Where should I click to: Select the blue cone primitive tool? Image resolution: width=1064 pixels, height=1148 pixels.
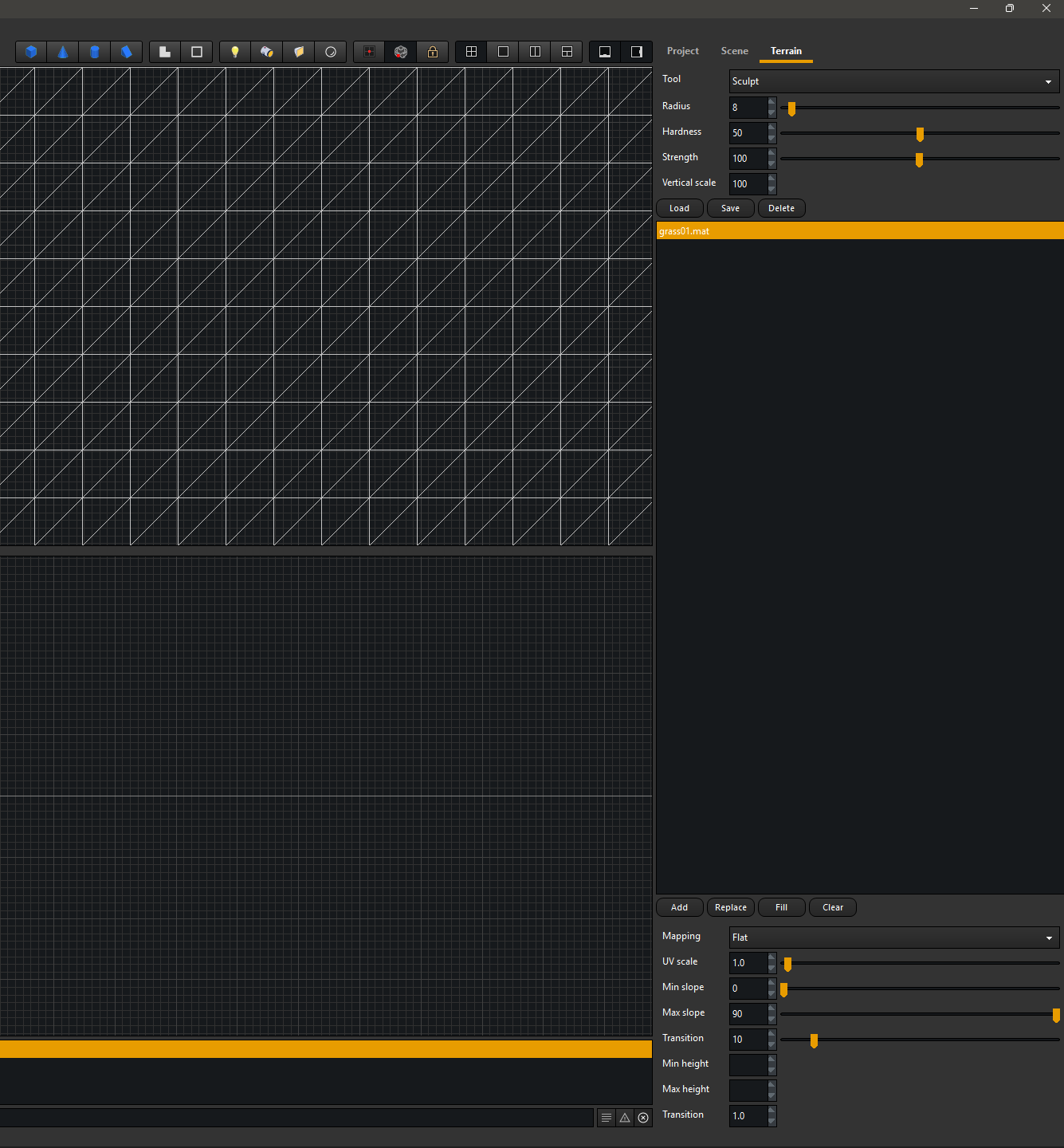(x=63, y=52)
